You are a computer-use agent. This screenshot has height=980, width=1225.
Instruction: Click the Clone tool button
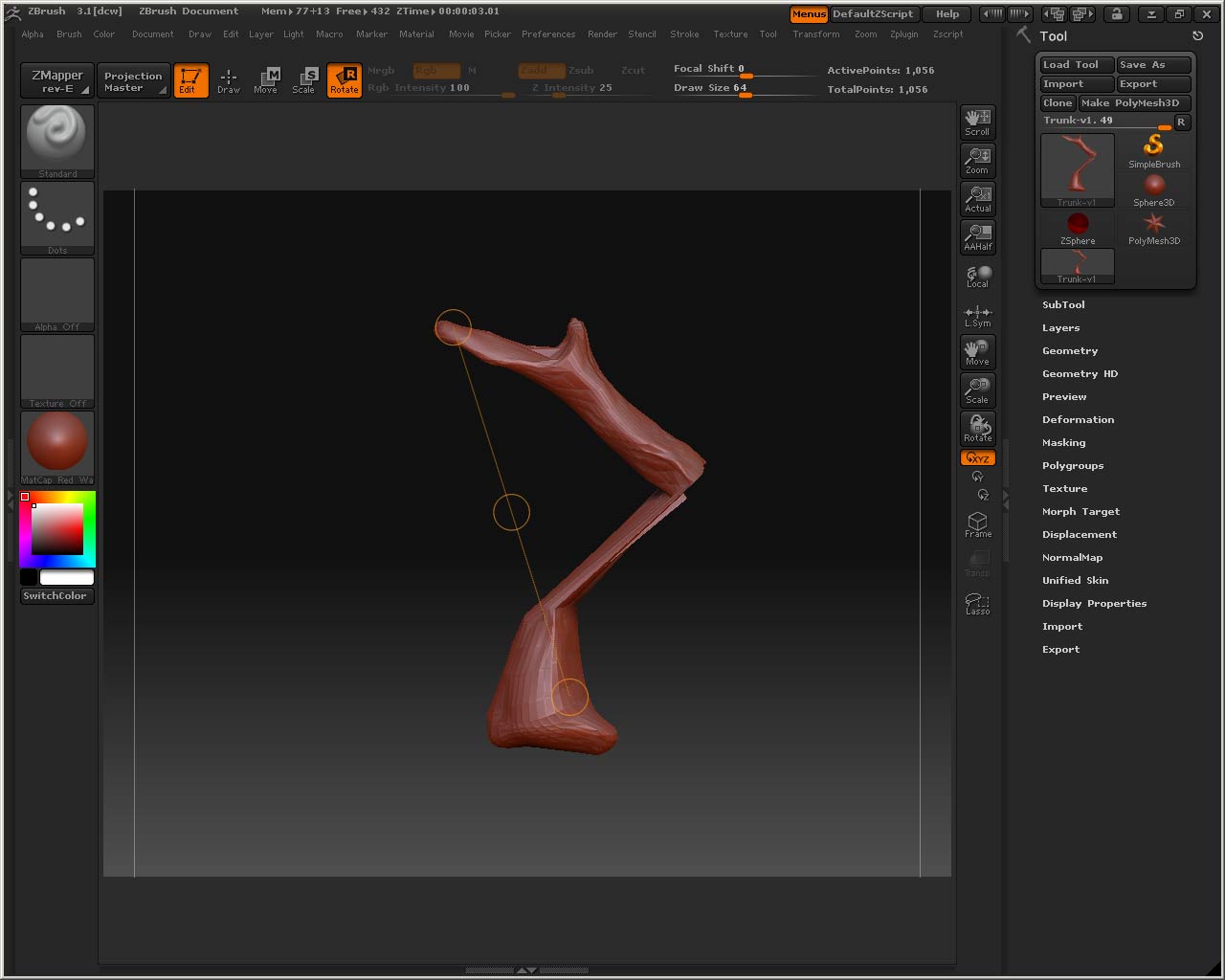coord(1058,102)
